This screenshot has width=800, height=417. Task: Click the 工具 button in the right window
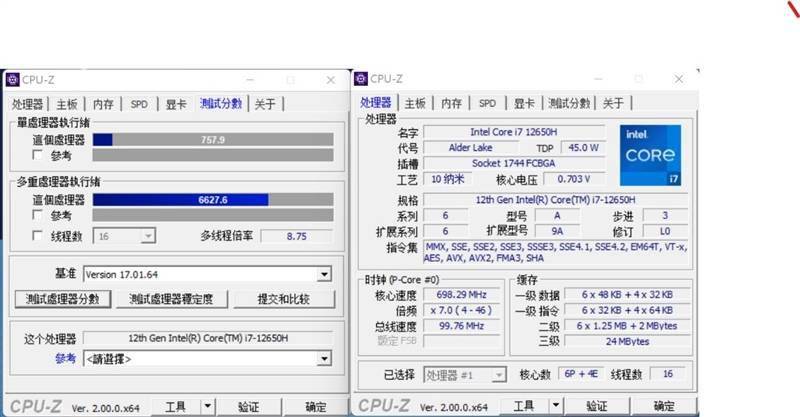523,406
